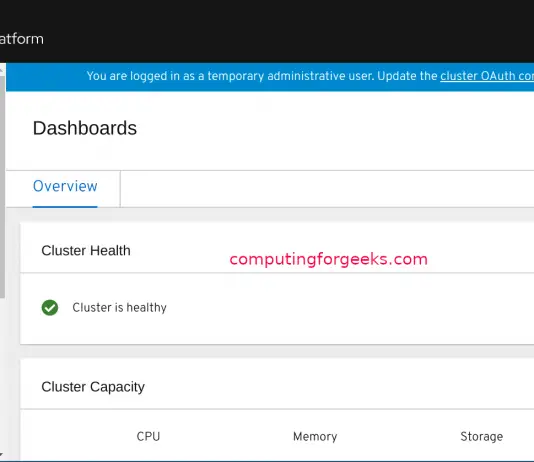Click the Cluster Health card title
534x462 pixels.
(x=86, y=251)
